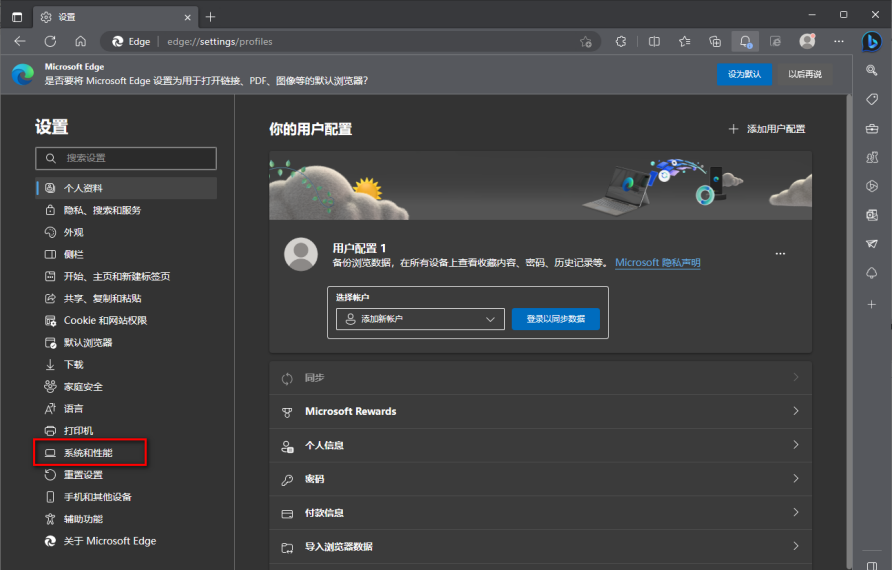Open tab actions menu icon
The height and width of the screenshot is (570, 893).
17,17
